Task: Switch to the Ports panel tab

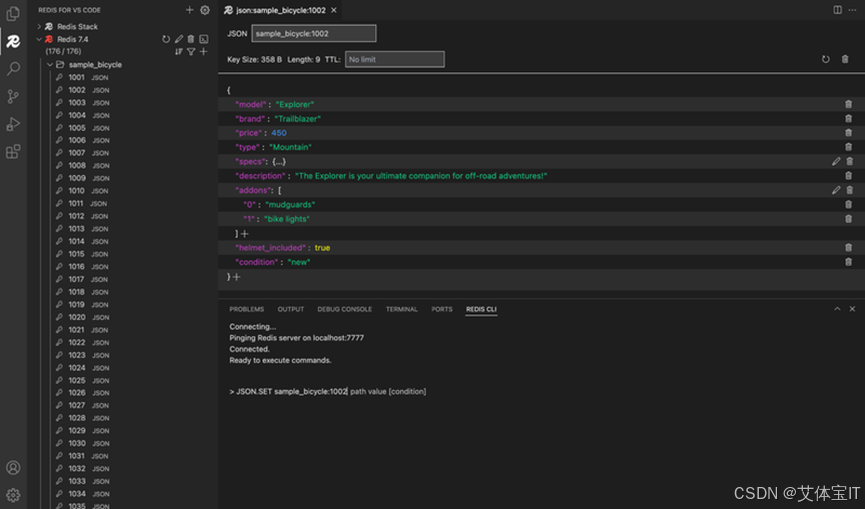Action: click(442, 309)
